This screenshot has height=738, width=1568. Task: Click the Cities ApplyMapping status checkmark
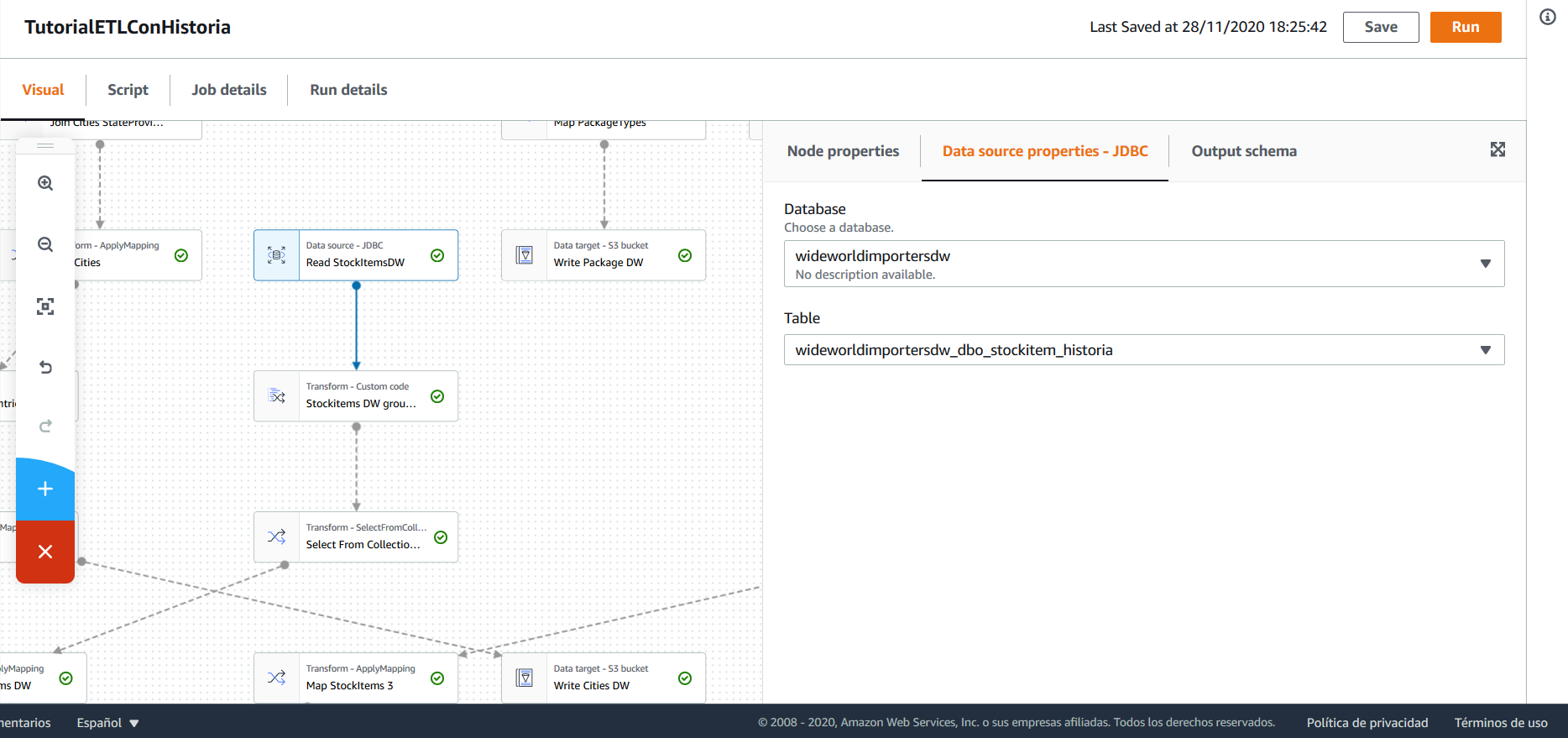(181, 255)
